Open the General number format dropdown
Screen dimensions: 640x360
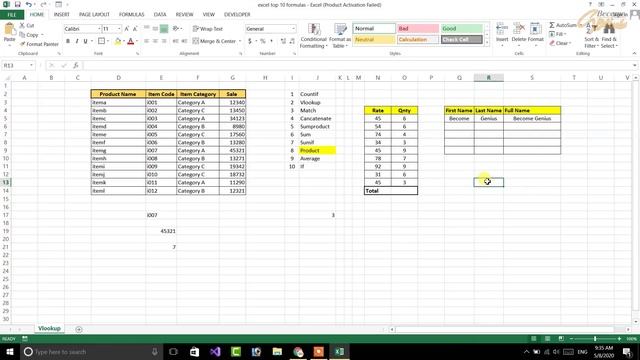coord(293,29)
